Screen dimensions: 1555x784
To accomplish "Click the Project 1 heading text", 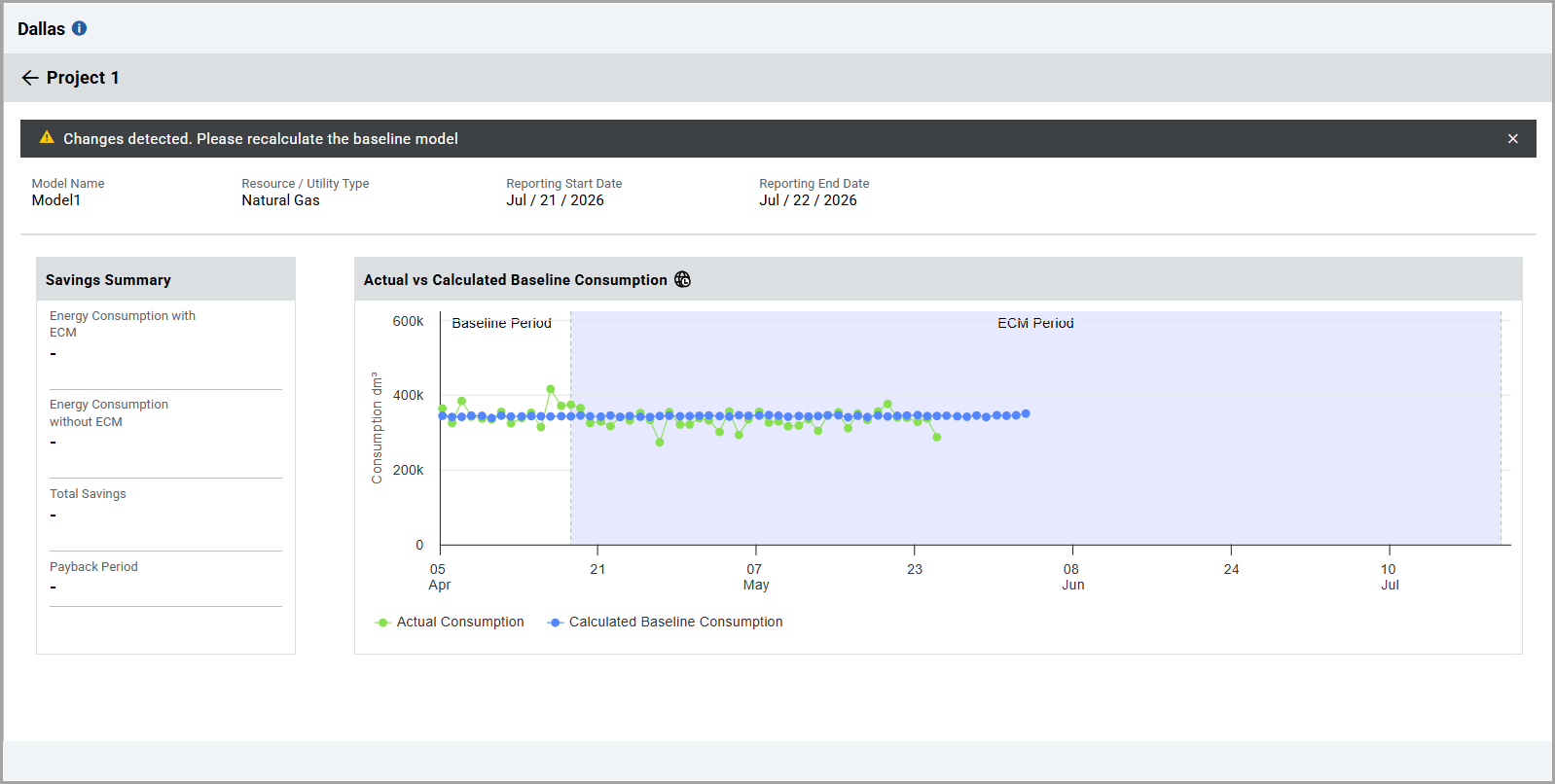I will tap(83, 78).
